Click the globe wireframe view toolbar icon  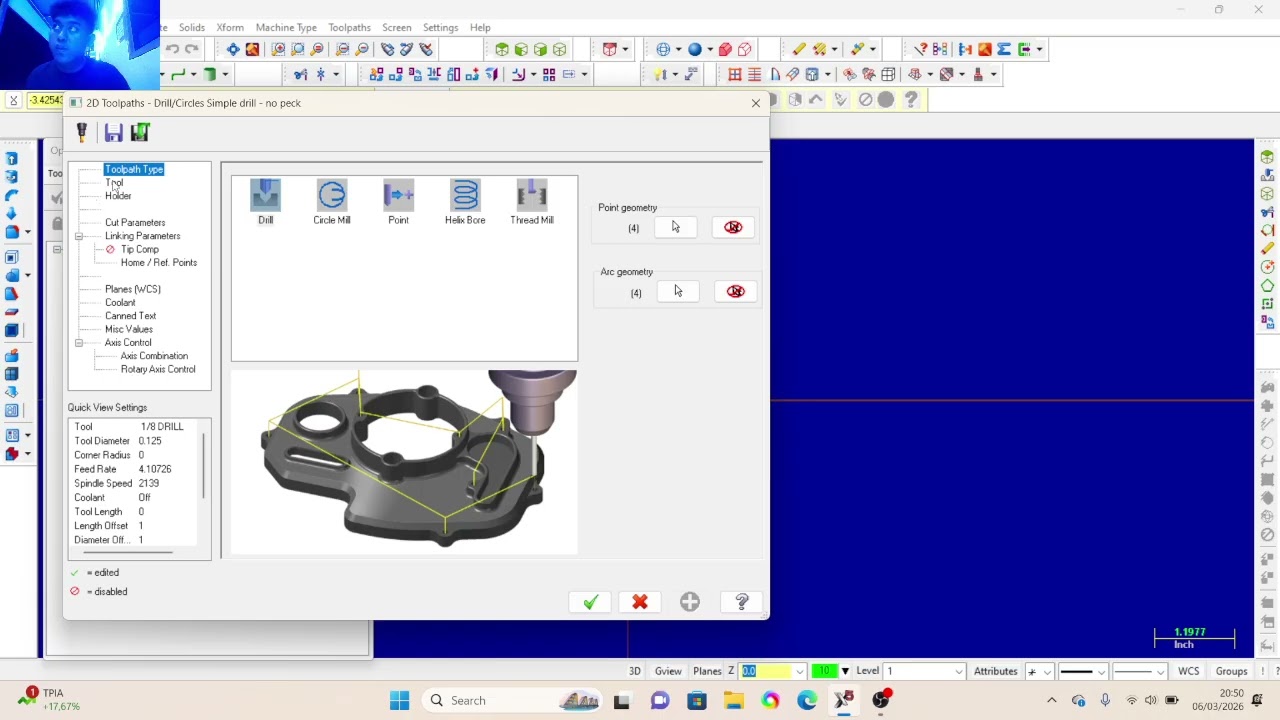pyautogui.click(x=663, y=49)
